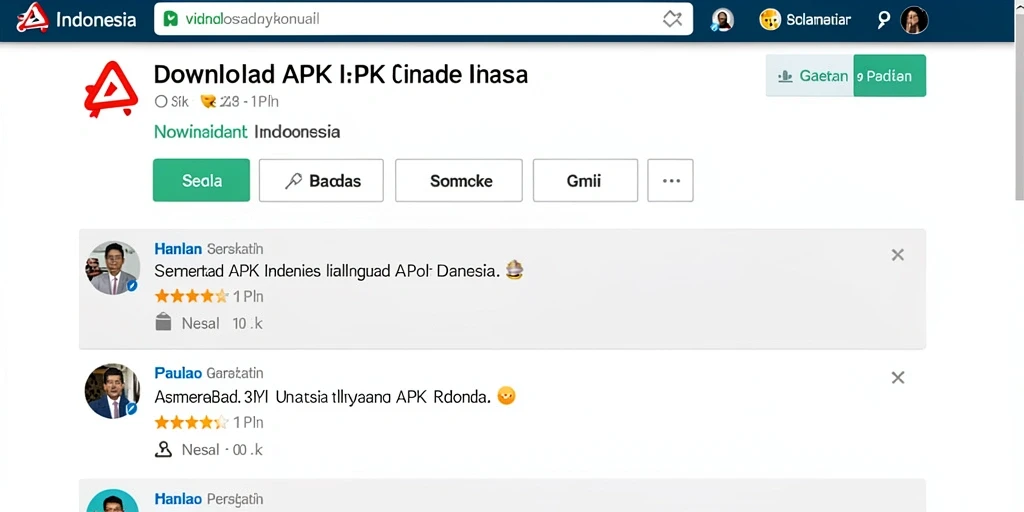
Task: Click emoji at end of Hanlan Serskatin review
Action: pyautogui.click(x=515, y=270)
